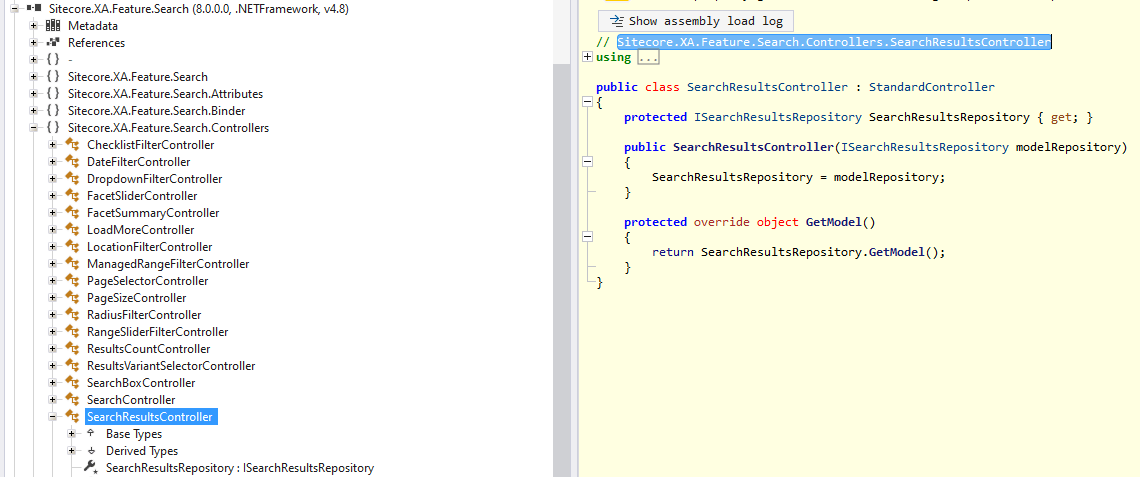Expand the Metadata node
The height and width of the screenshot is (477, 1140).
coord(33,25)
